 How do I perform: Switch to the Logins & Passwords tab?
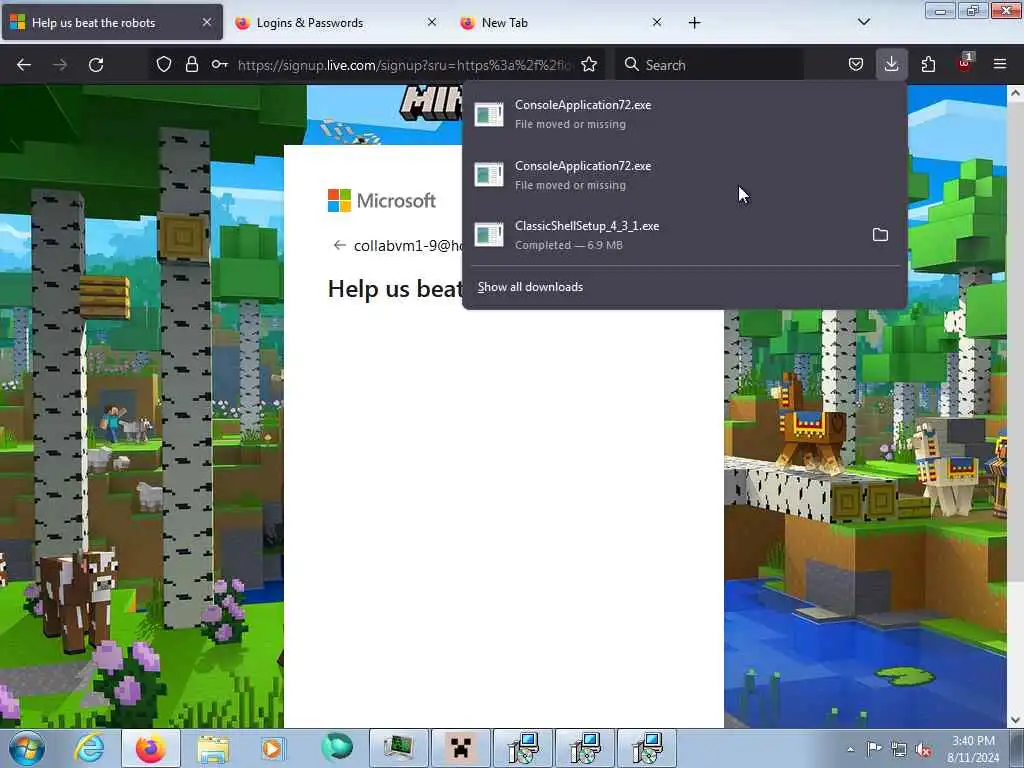(x=335, y=23)
